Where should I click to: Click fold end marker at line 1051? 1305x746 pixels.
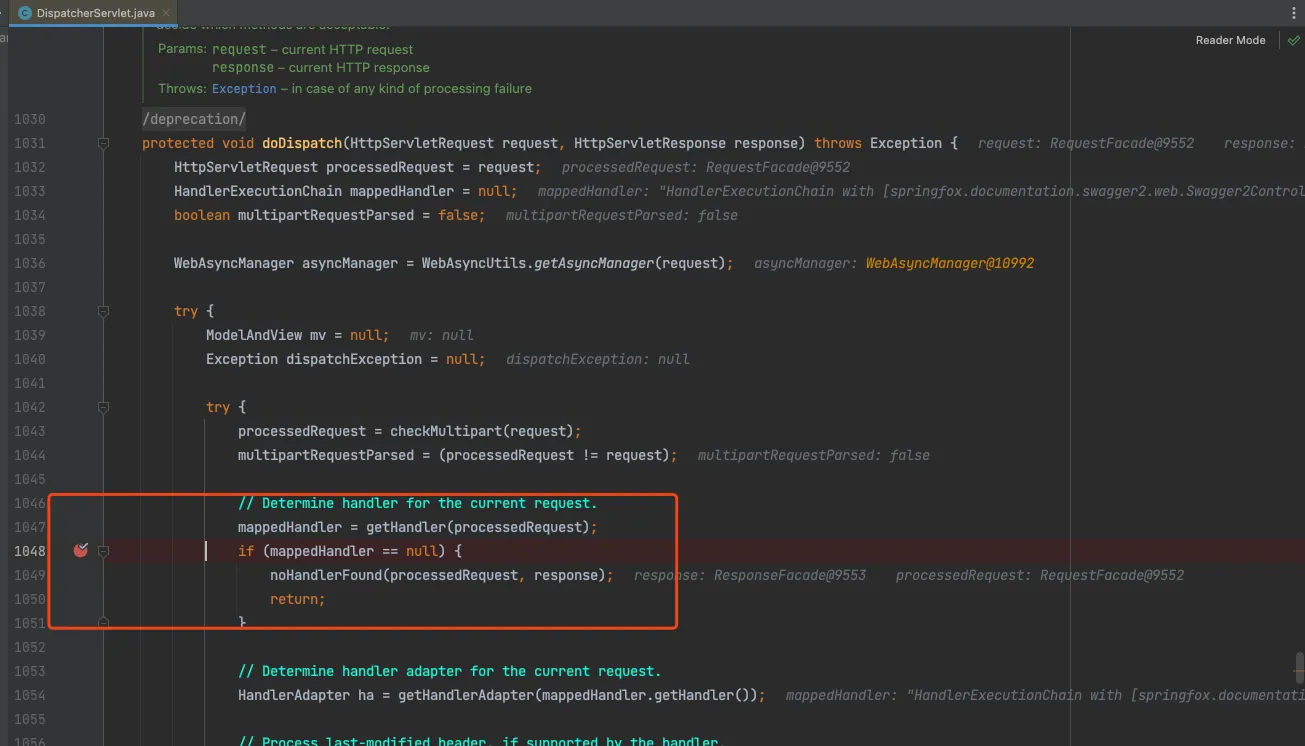(x=103, y=622)
